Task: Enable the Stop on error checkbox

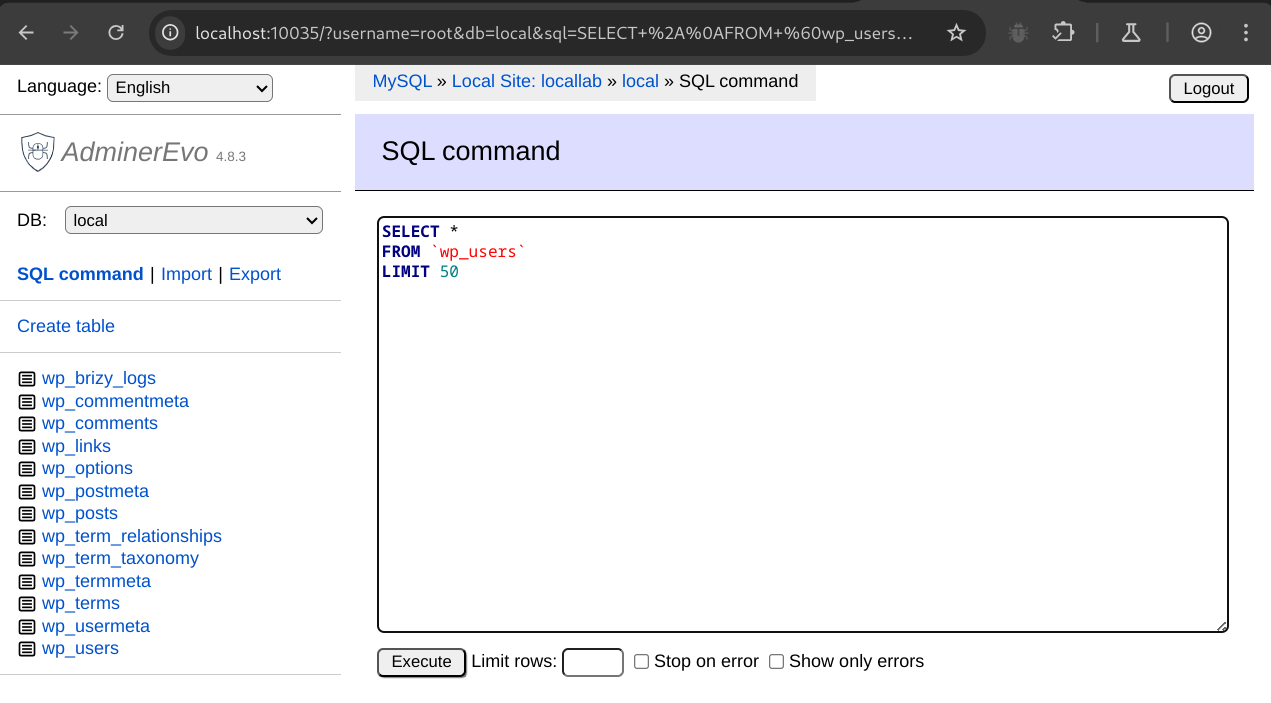Action: [642, 662]
